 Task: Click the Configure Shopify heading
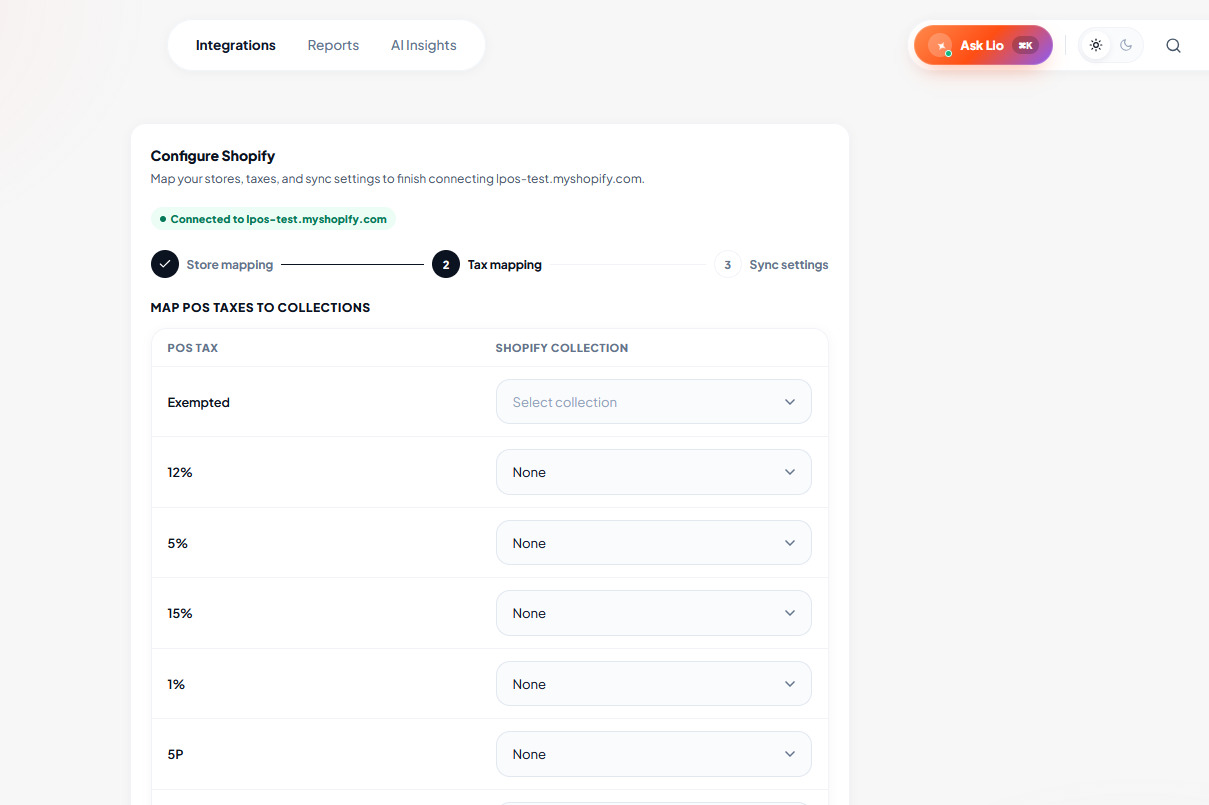pos(213,156)
